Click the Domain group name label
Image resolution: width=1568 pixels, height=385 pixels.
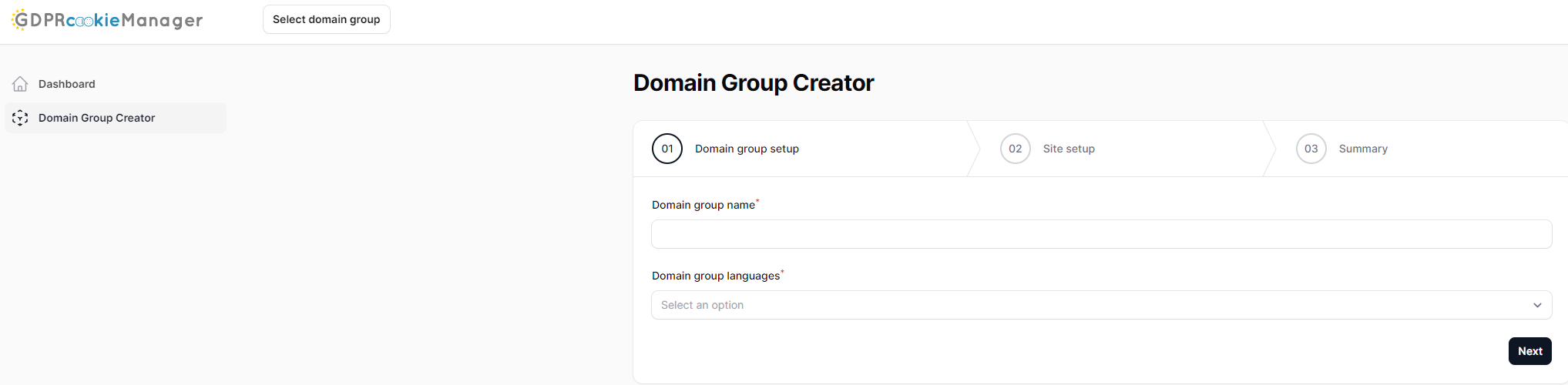click(703, 205)
